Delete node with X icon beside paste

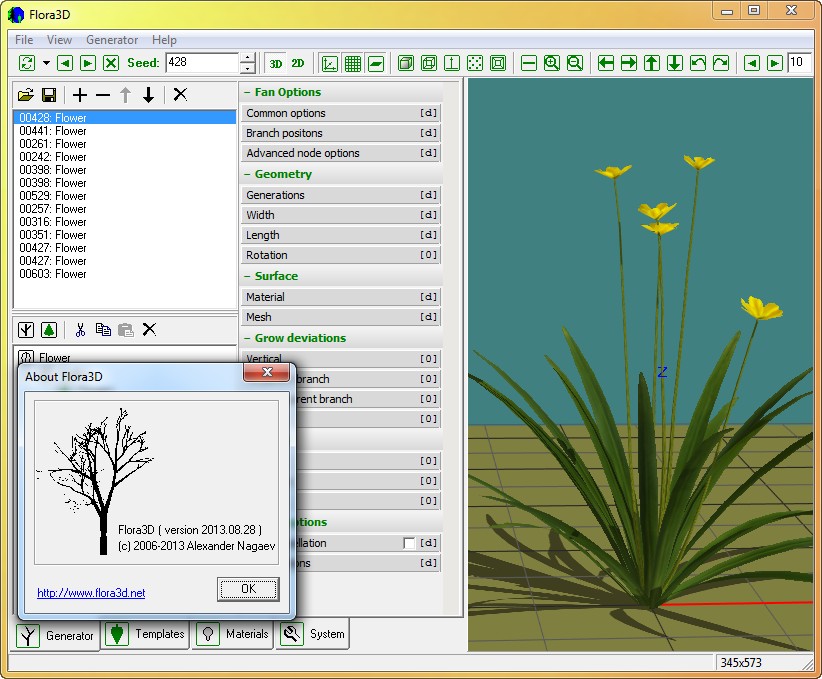click(149, 330)
